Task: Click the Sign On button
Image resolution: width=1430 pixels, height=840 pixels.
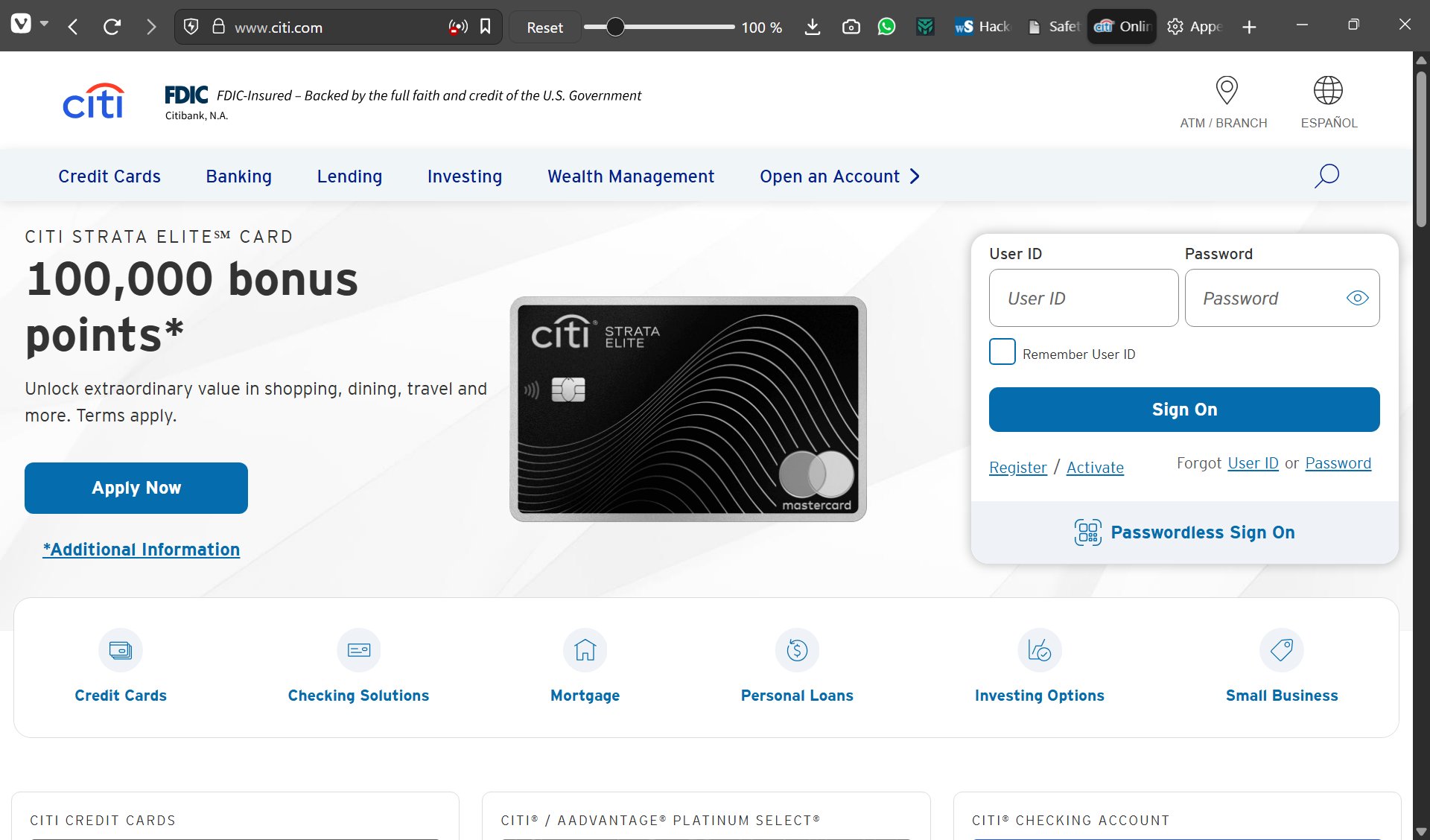Action: (x=1184, y=410)
